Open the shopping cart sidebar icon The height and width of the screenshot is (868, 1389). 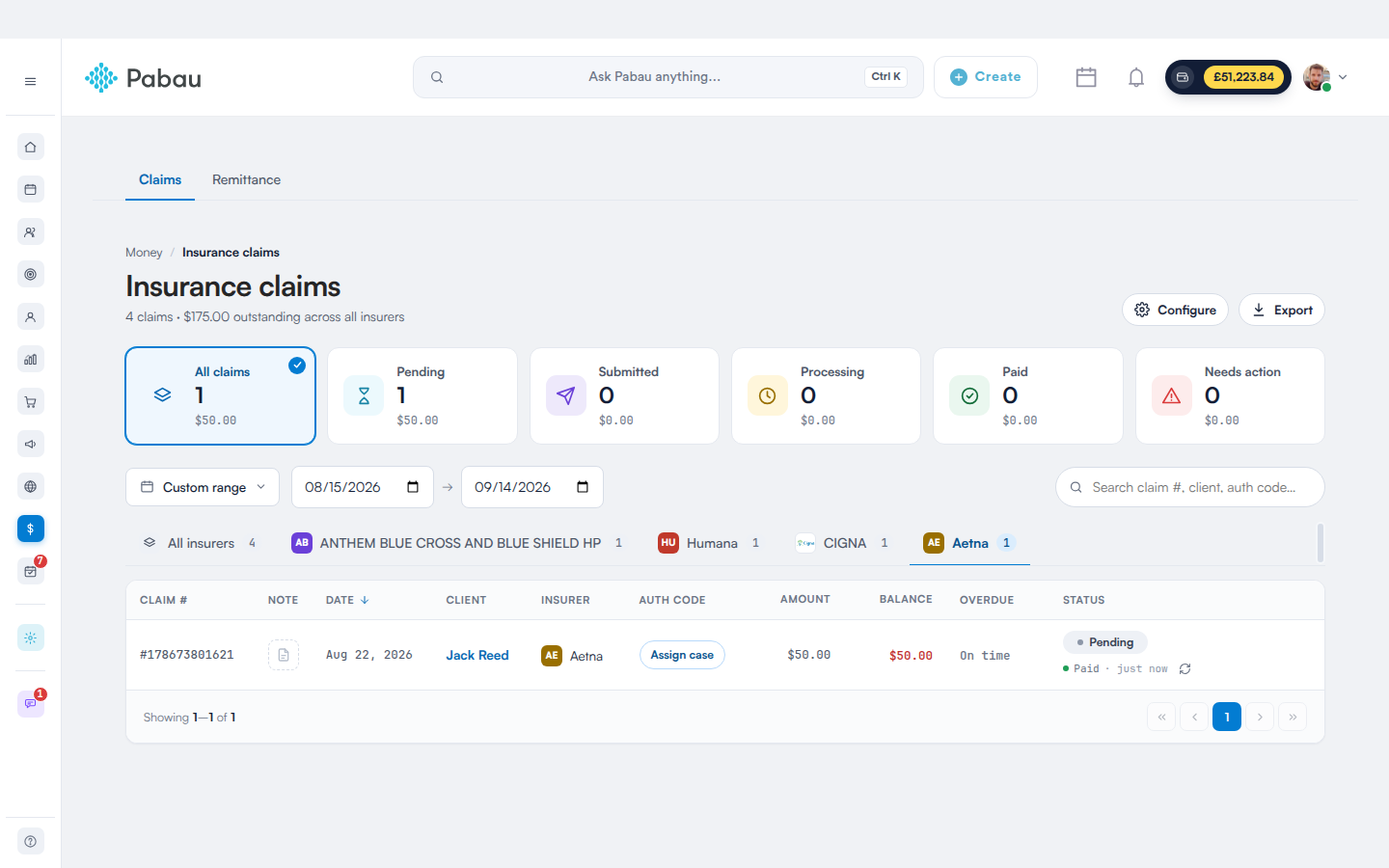coord(31,402)
